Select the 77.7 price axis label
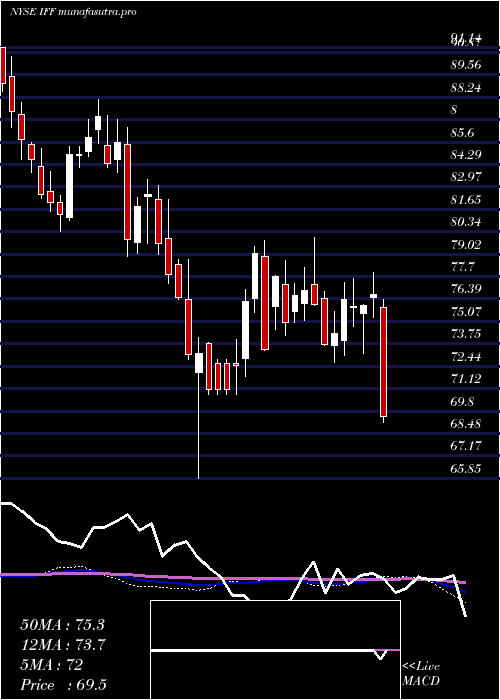The height and width of the screenshot is (700, 500). pyautogui.click(x=462, y=267)
